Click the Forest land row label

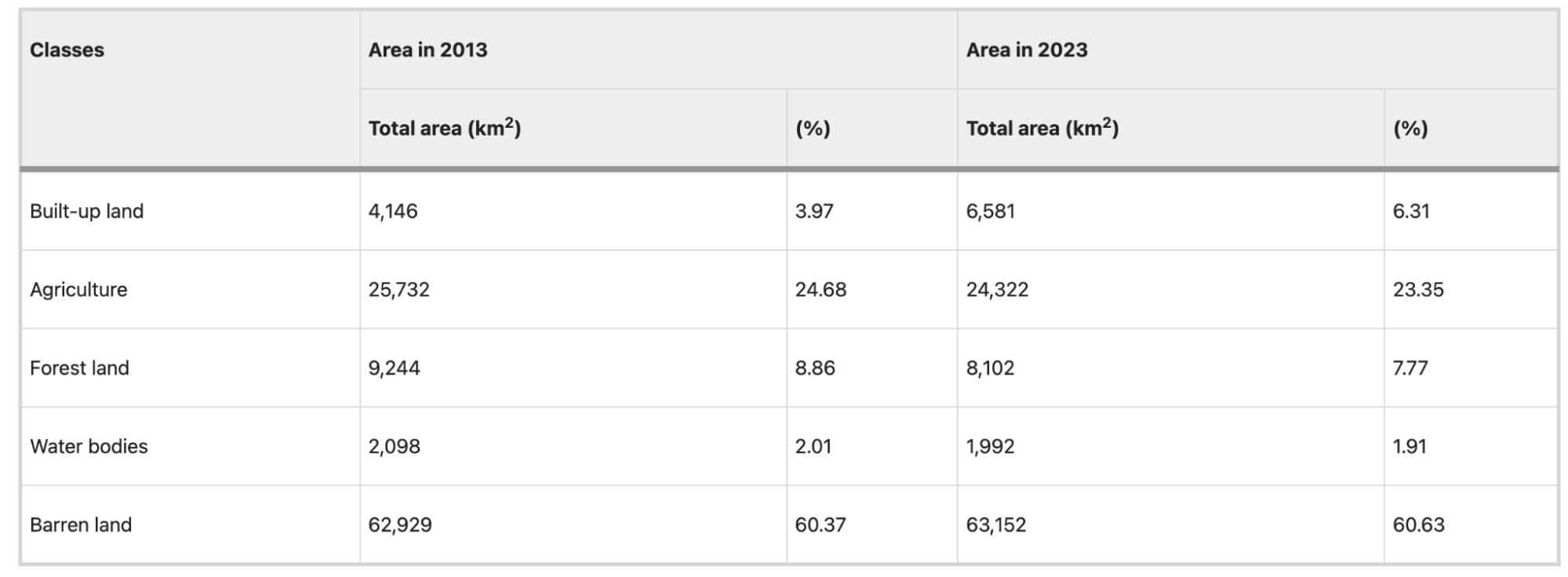coord(79,368)
